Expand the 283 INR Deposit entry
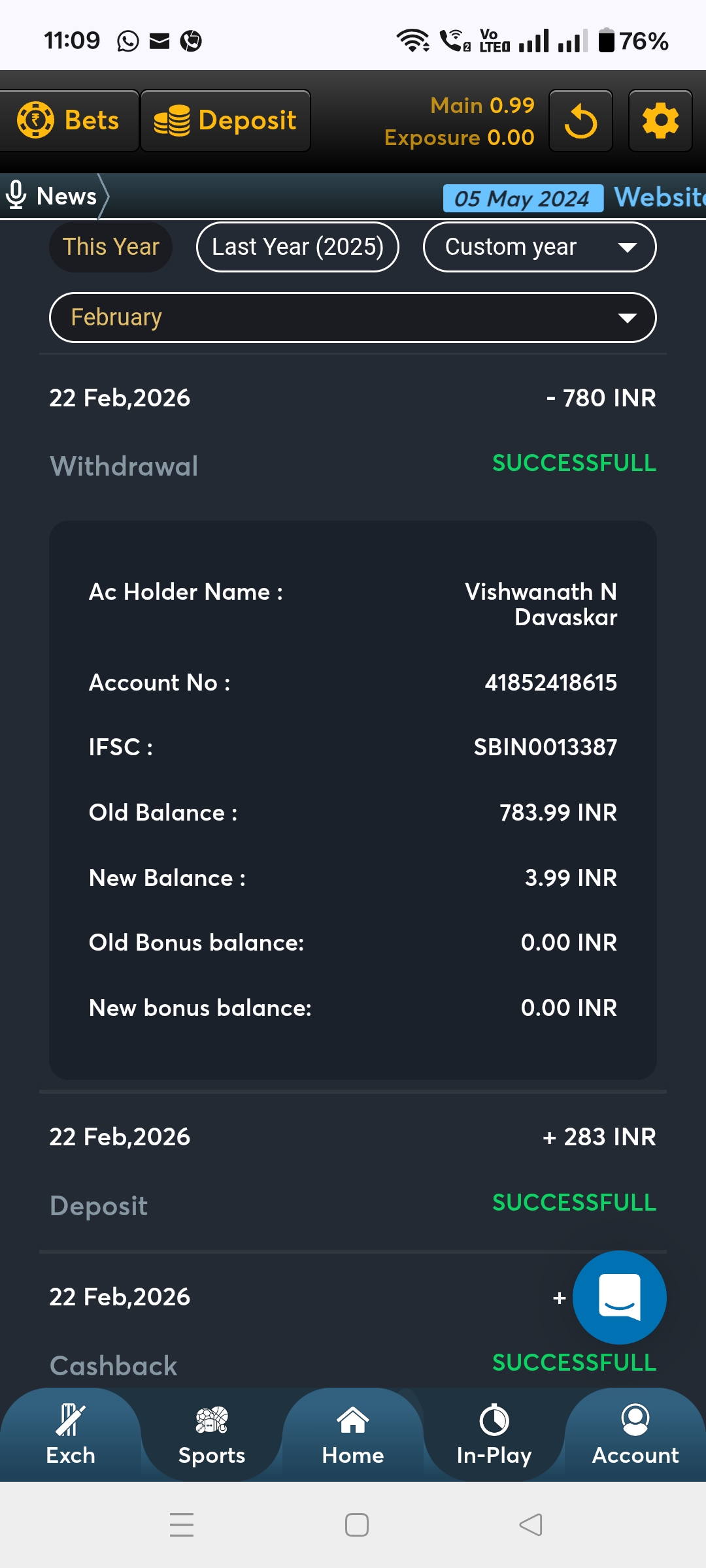 pos(353,1169)
